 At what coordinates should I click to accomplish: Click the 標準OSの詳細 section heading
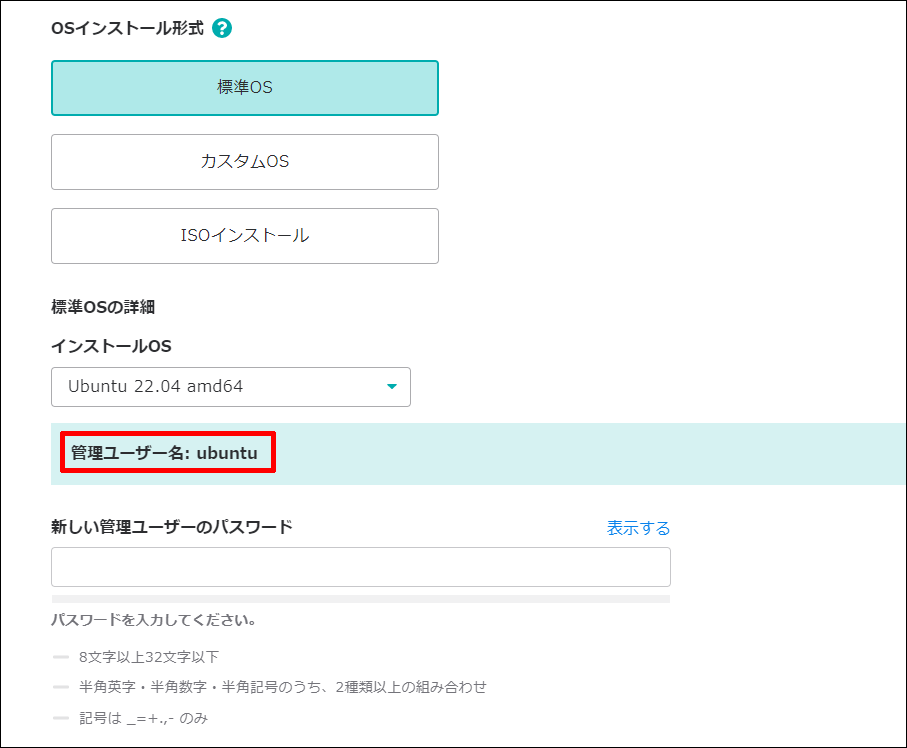pos(103,307)
